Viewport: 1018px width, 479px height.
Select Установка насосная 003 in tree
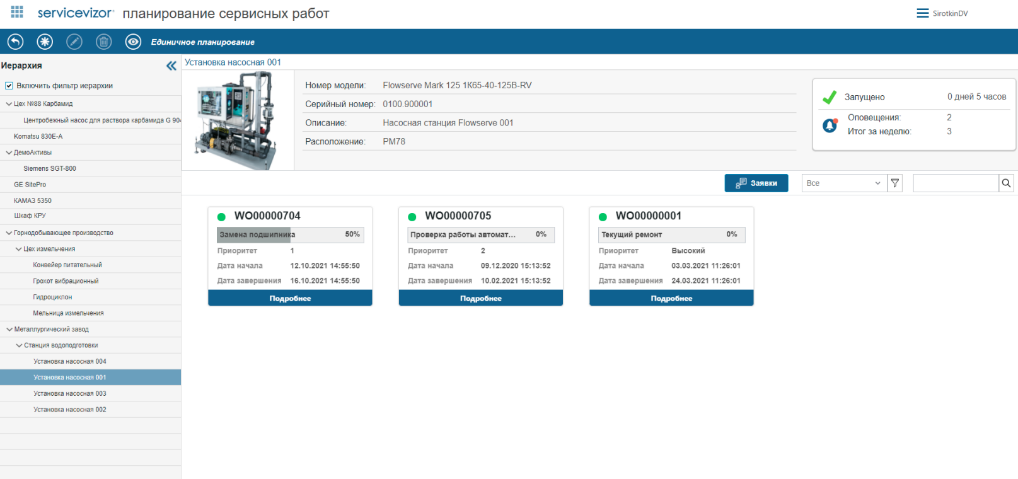pos(69,393)
